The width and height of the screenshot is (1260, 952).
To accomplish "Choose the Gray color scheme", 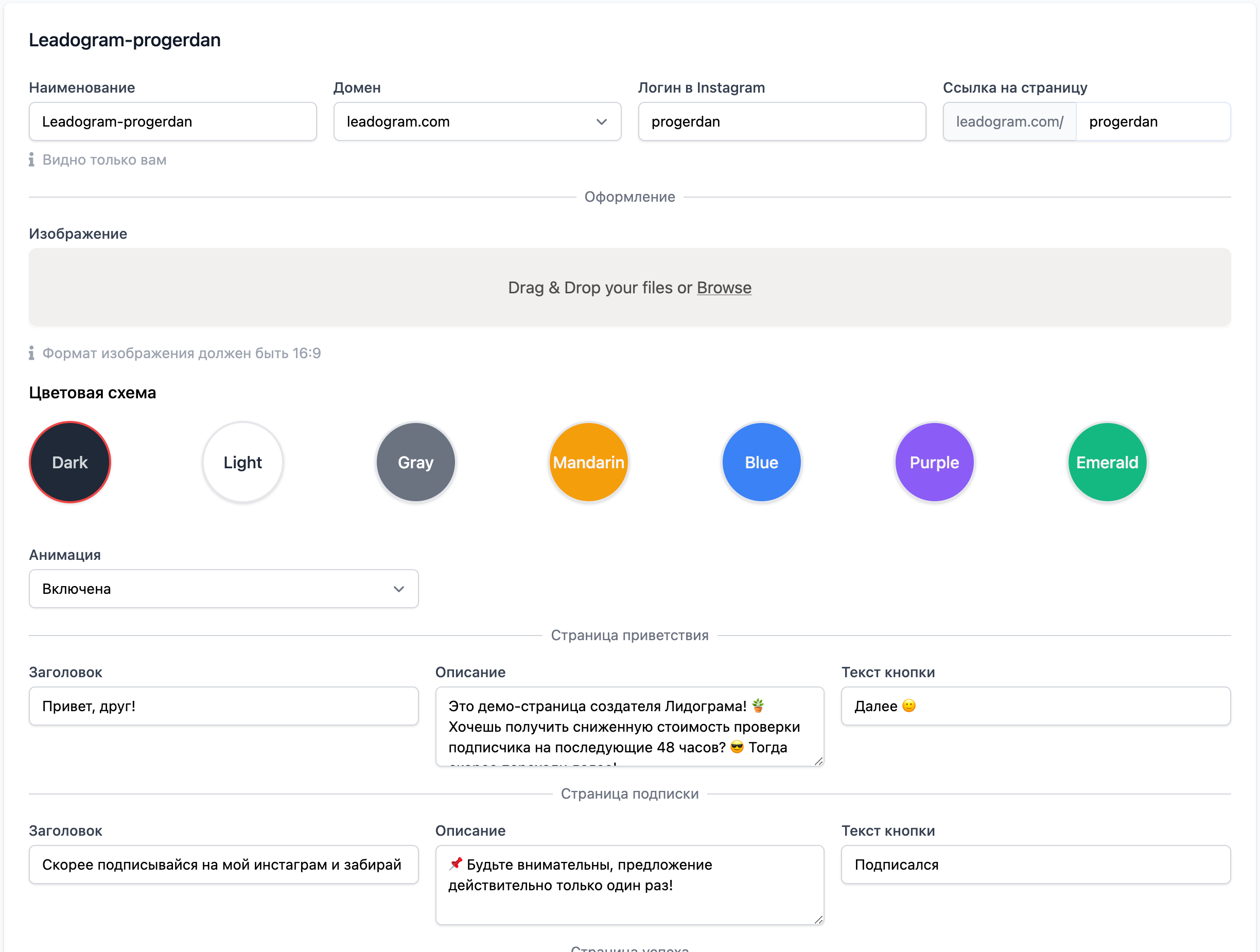I will (415, 462).
